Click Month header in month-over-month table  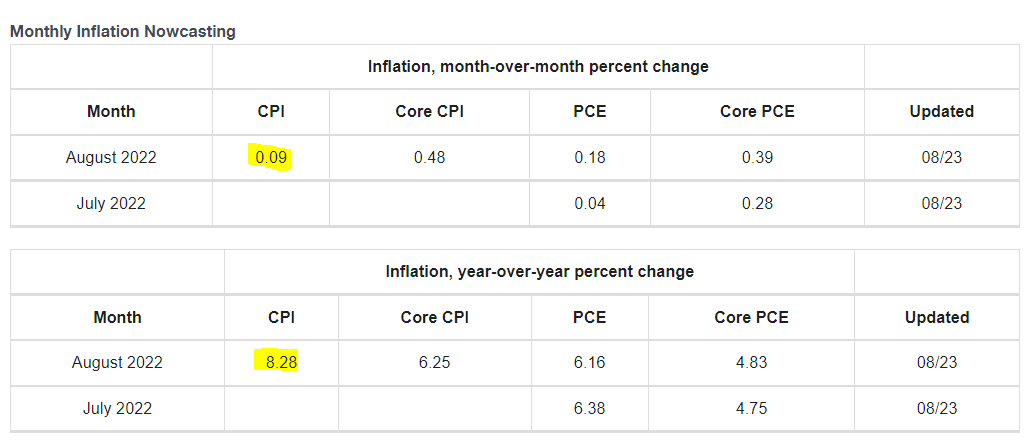click(111, 112)
